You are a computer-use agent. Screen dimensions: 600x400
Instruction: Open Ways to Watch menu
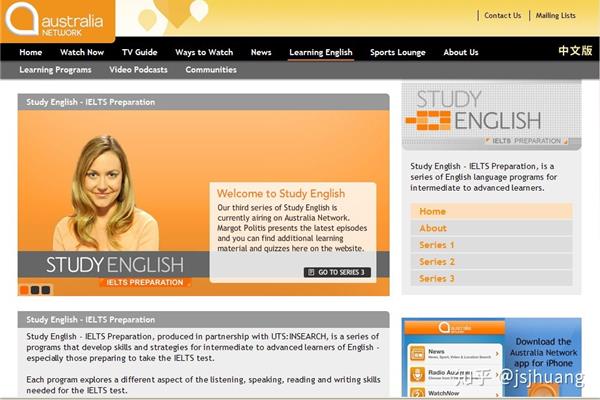click(204, 52)
